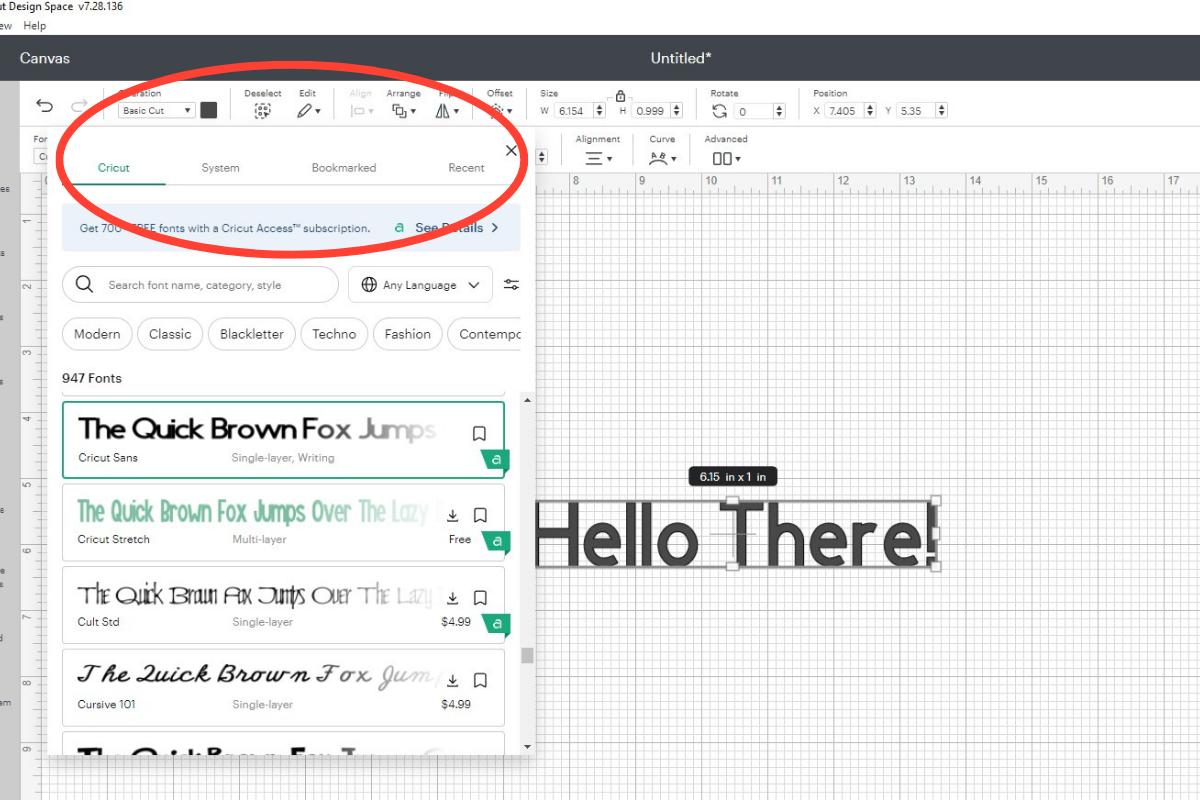Click the Deselect icon

(x=262, y=111)
